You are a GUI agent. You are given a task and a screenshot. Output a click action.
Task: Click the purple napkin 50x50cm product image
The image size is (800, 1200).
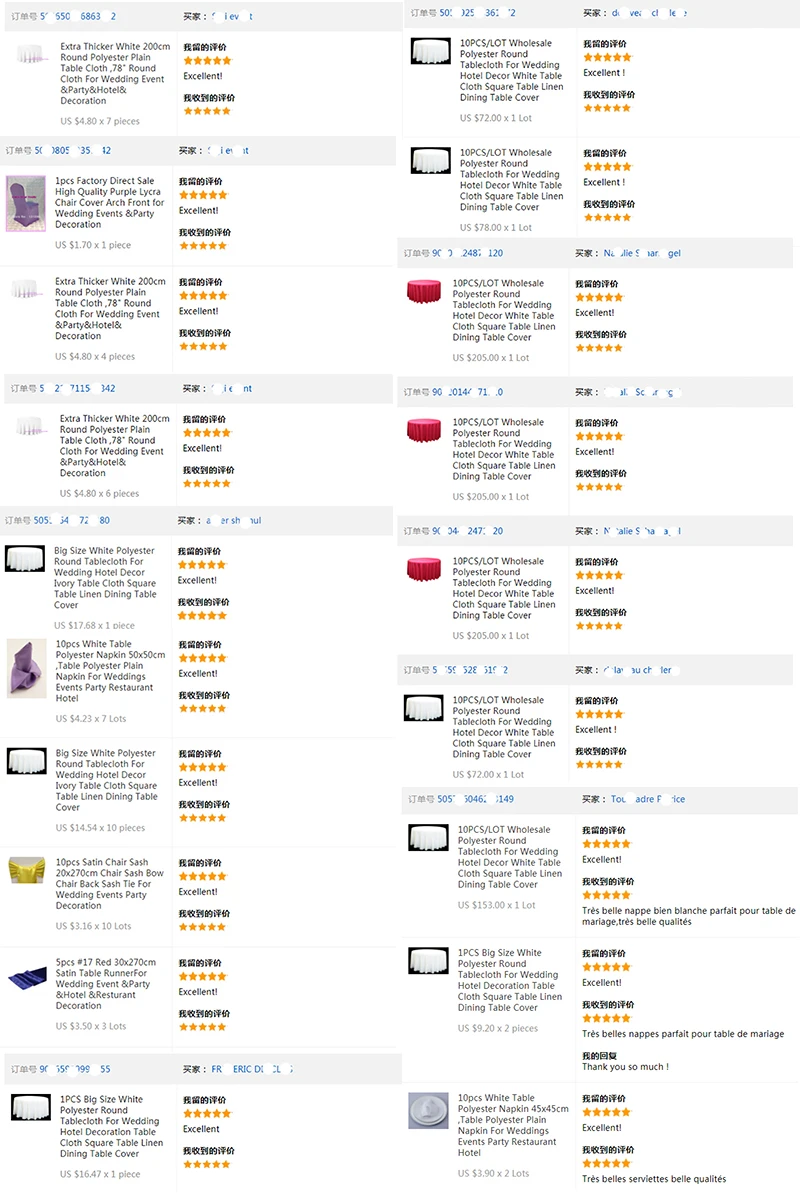pyautogui.click(x=26, y=669)
